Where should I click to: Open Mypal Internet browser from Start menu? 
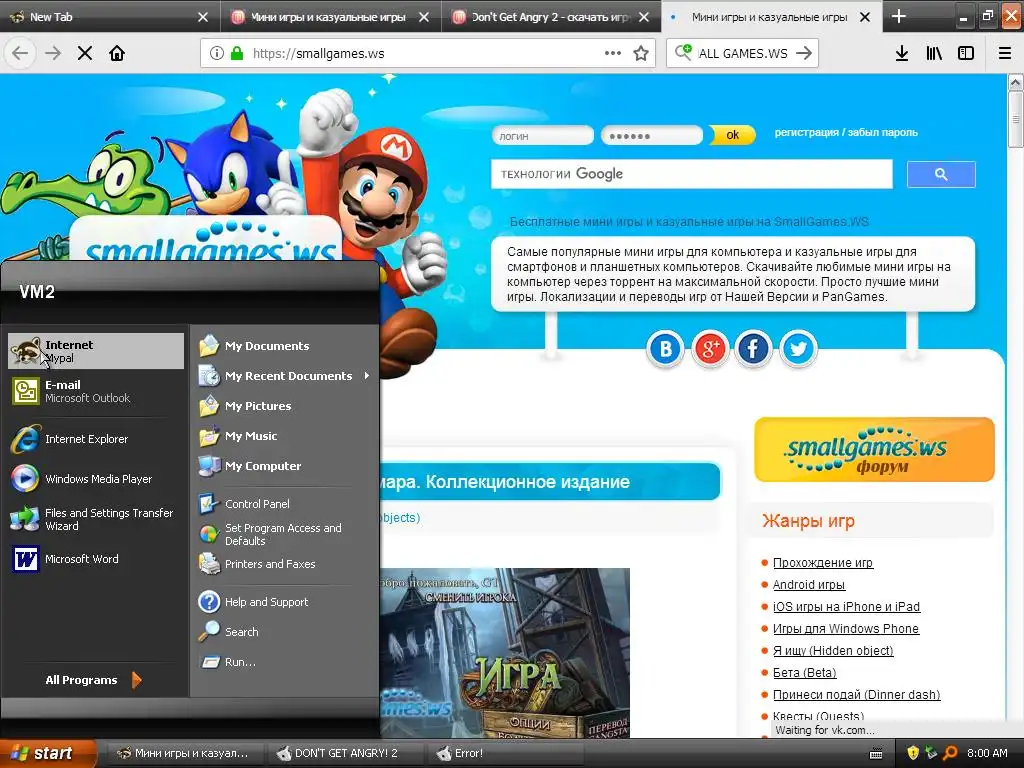click(96, 351)
